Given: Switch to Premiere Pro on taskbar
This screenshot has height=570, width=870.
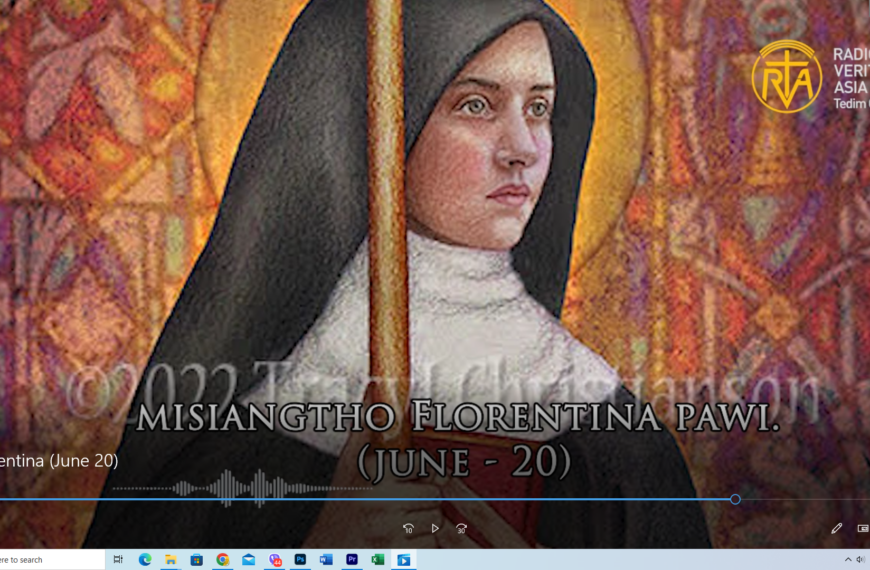Looking at the screenshot, I should tap(352, 559).
